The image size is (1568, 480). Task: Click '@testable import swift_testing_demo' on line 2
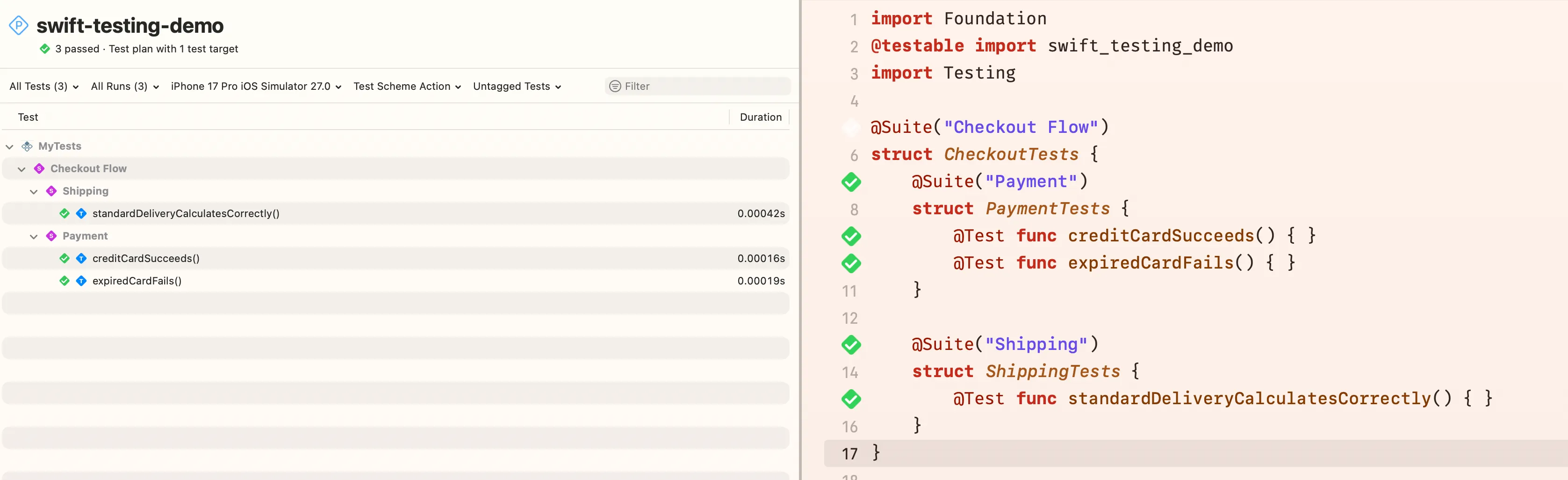(x=1052, y=46)
